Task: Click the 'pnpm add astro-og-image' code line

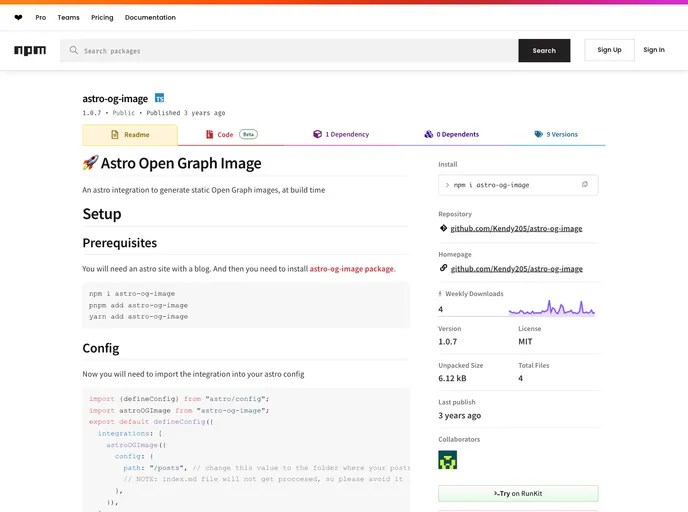Action: pos(138,305)
